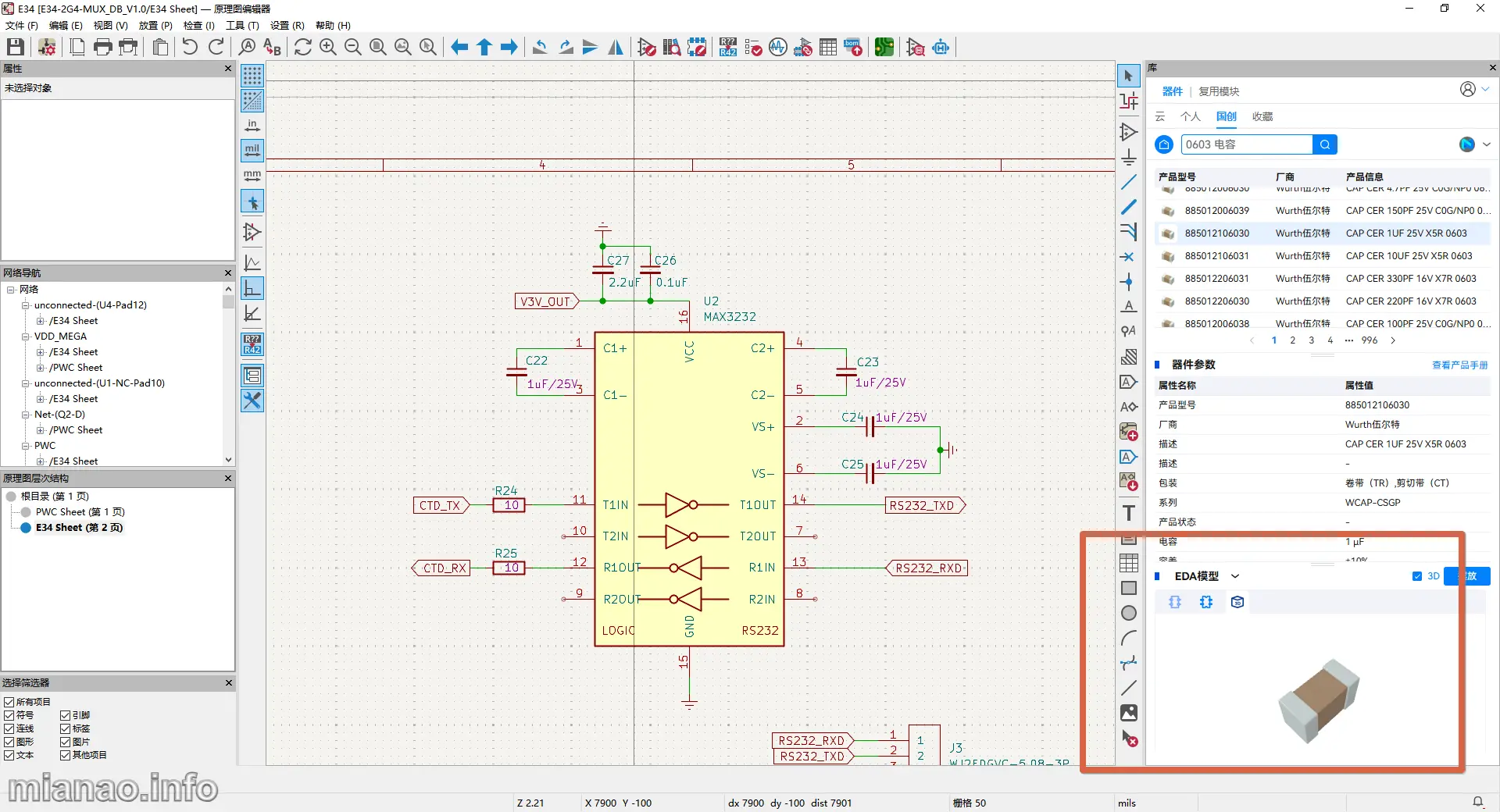Uncheck the 引脚 filter checkbox
The image size is (1500, 812).
point(66,715)
